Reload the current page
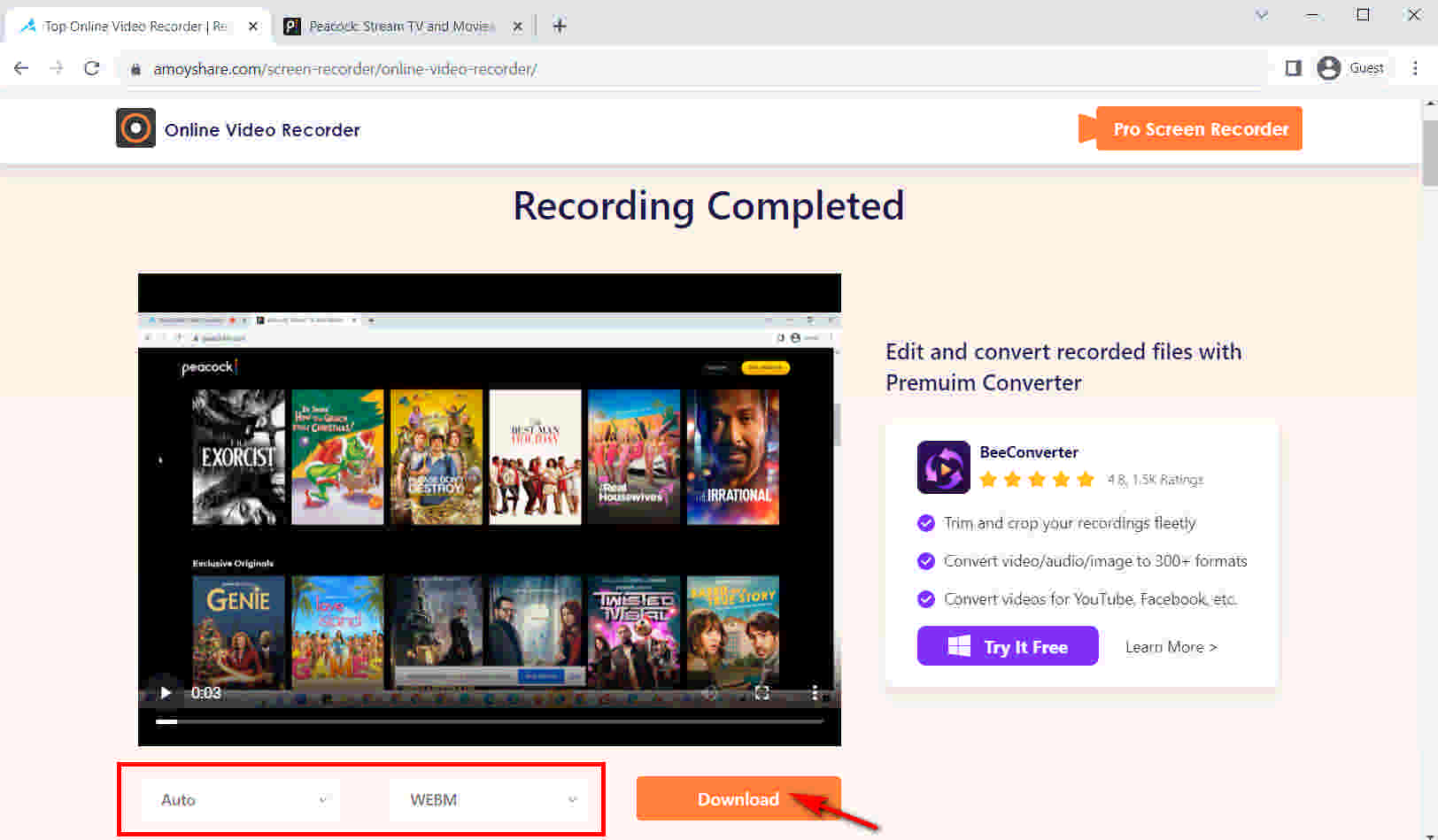1438x840 pixels. click(91, 68)
